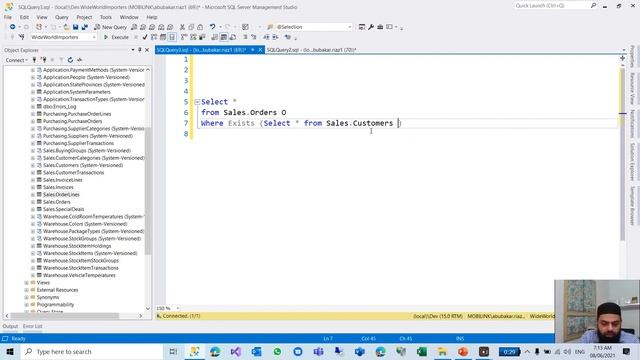Viewport: 640px width, 360px height.
Task: Click the taskbar search box
Action: click(x=91, y=351)
